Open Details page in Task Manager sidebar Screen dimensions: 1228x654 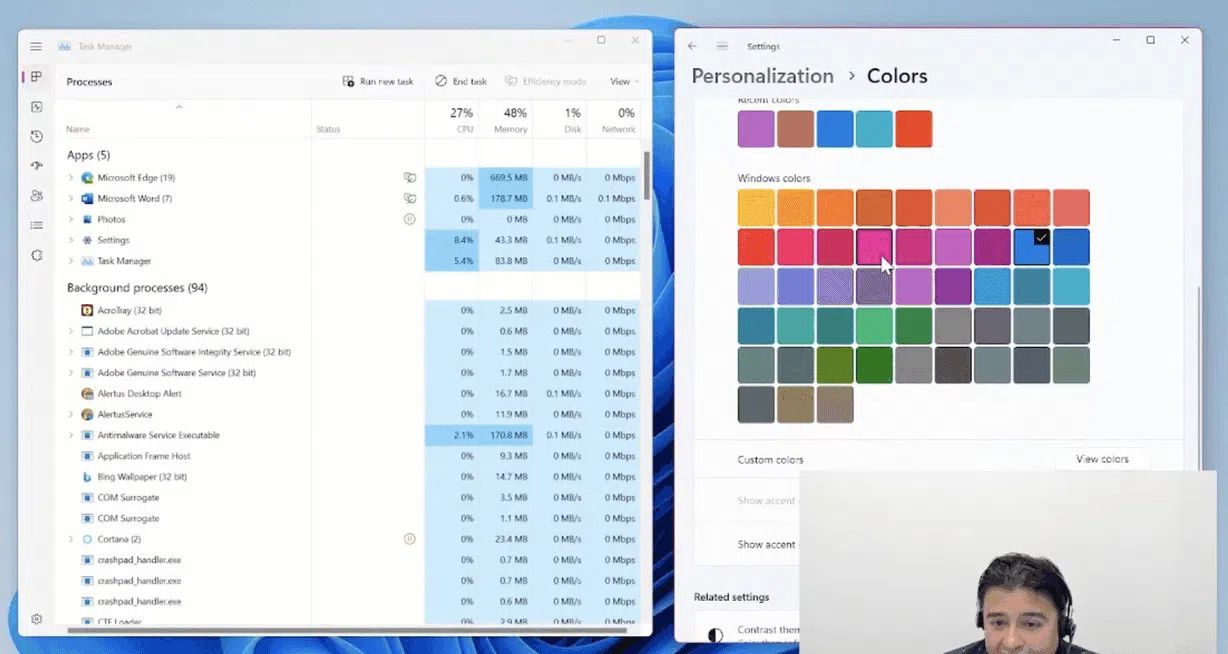[36, 225]
